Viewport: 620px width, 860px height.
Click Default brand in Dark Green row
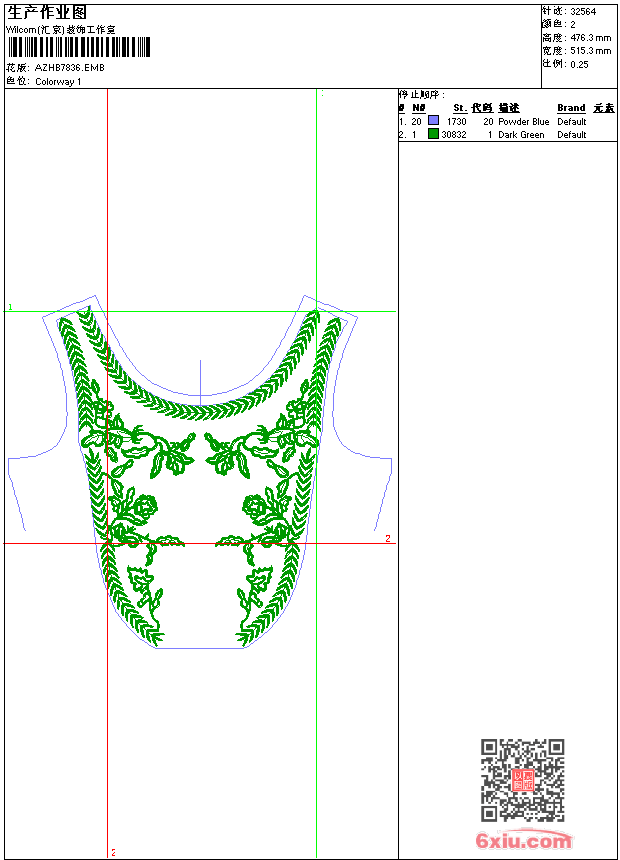pyautogui.click(x=572, y=135)
